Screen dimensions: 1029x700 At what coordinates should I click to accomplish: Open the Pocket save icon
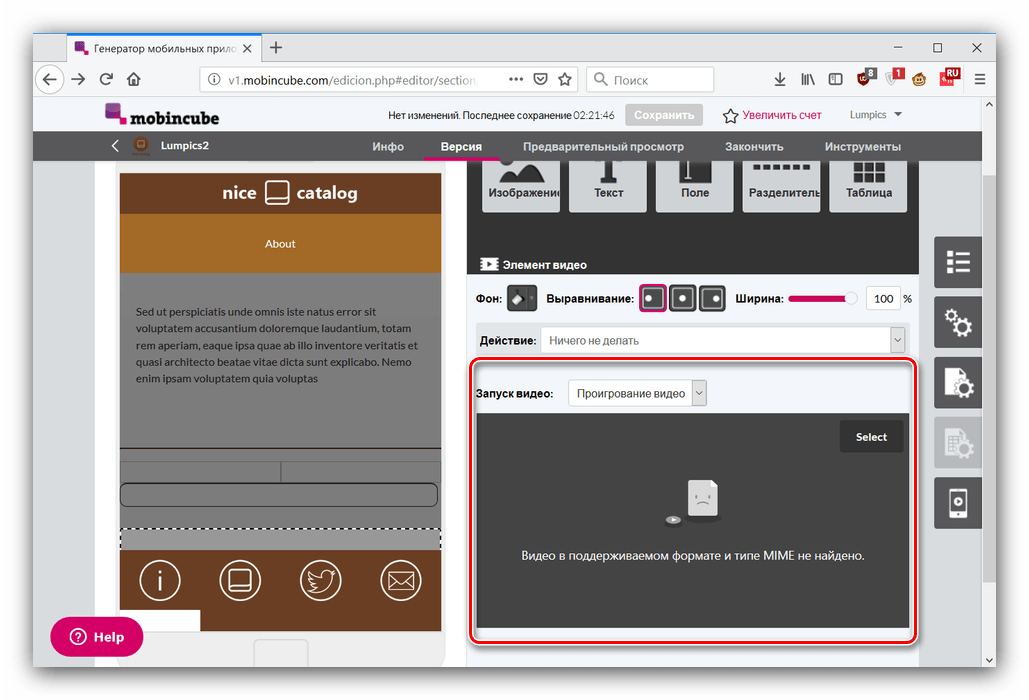click(x=540, y=79)
